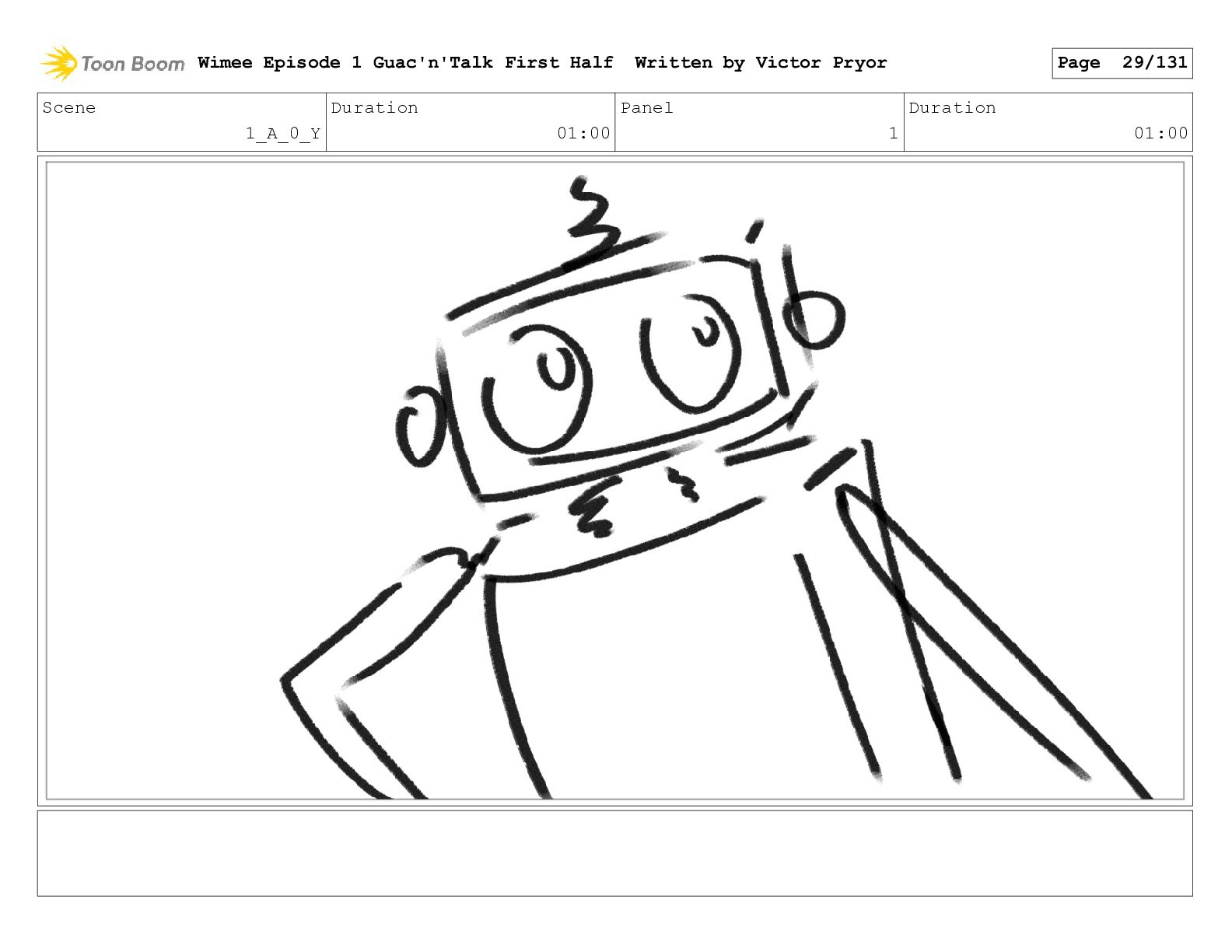The height and width of the screenshot is (952, 1232).
Task: Click the scene duration value next to '1_A_0_Y'
Action: pyautogui.click(x=583, y=134)
